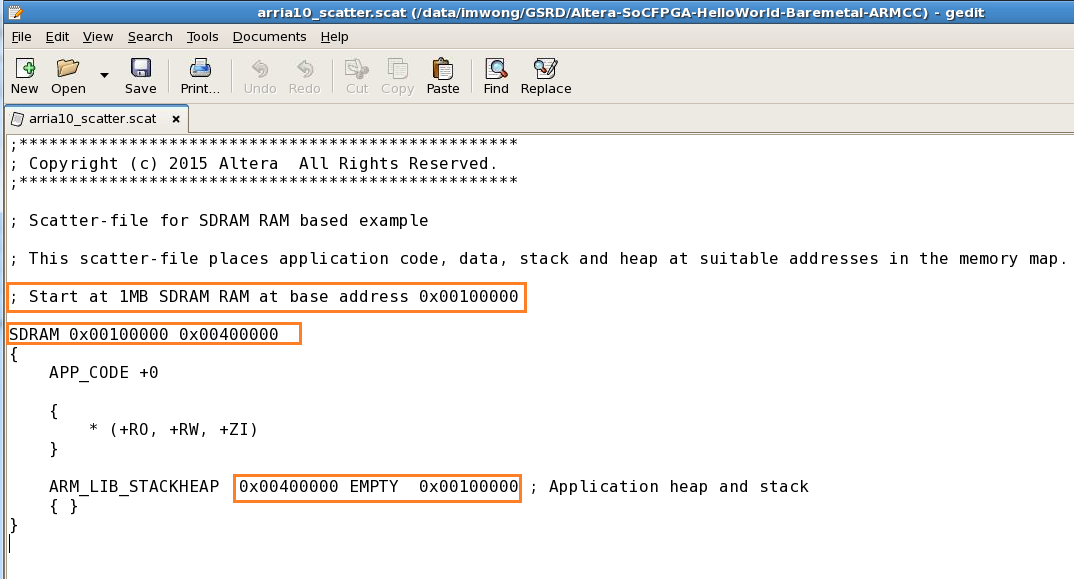The height and width of the screenshot is (579, 1074).
Task: Open the Help menu
Action: click(x=334, y=37)
